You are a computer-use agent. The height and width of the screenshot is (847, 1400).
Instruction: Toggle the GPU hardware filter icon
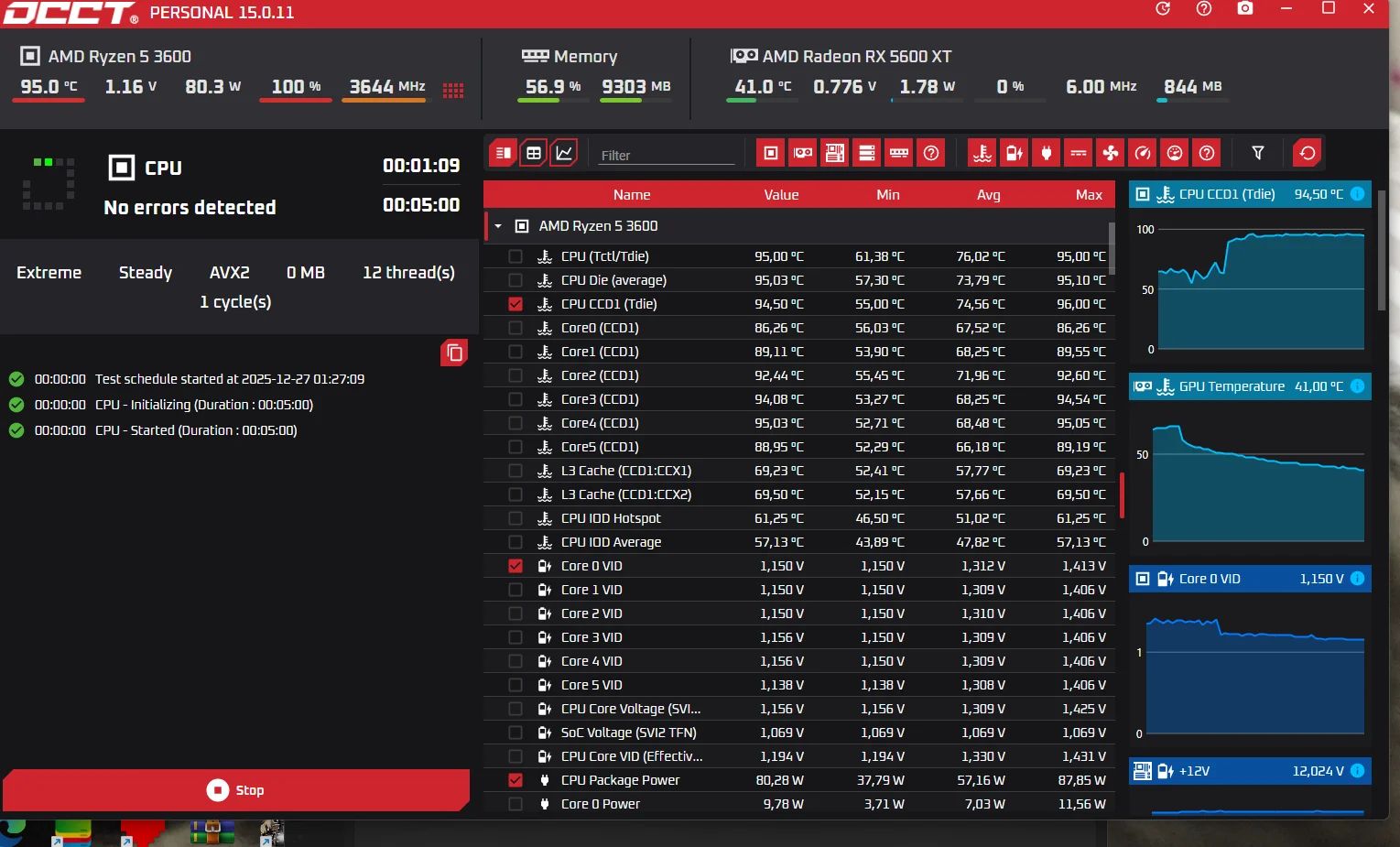pos(803,153)
